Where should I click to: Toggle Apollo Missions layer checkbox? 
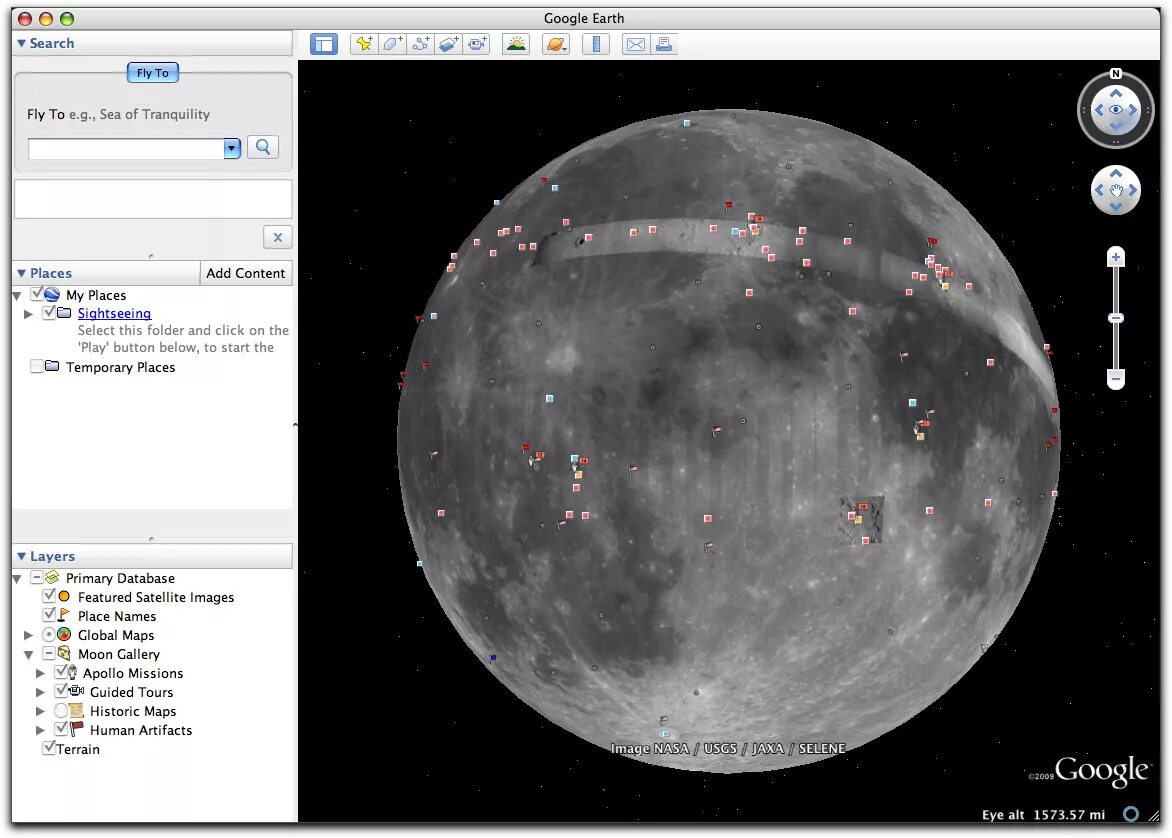[61, 672]
